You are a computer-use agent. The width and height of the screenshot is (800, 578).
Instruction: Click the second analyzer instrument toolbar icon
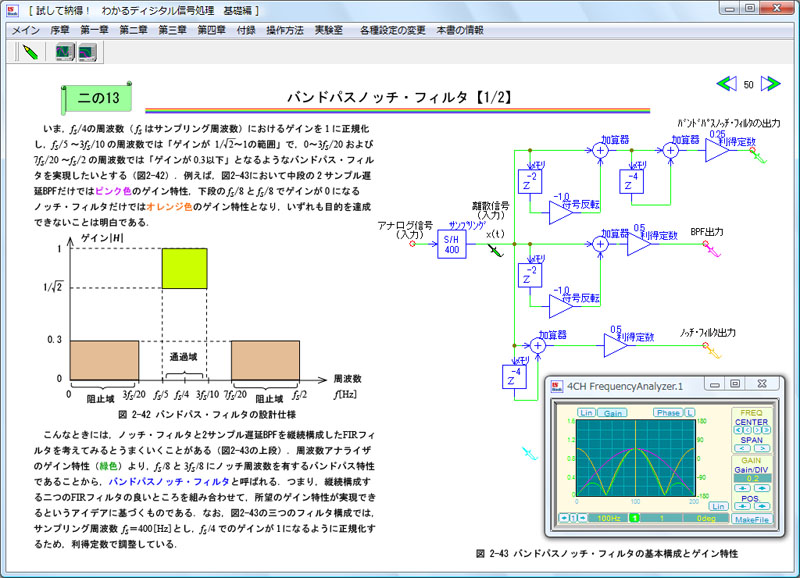pyautogui.click(x=87, y=50)
